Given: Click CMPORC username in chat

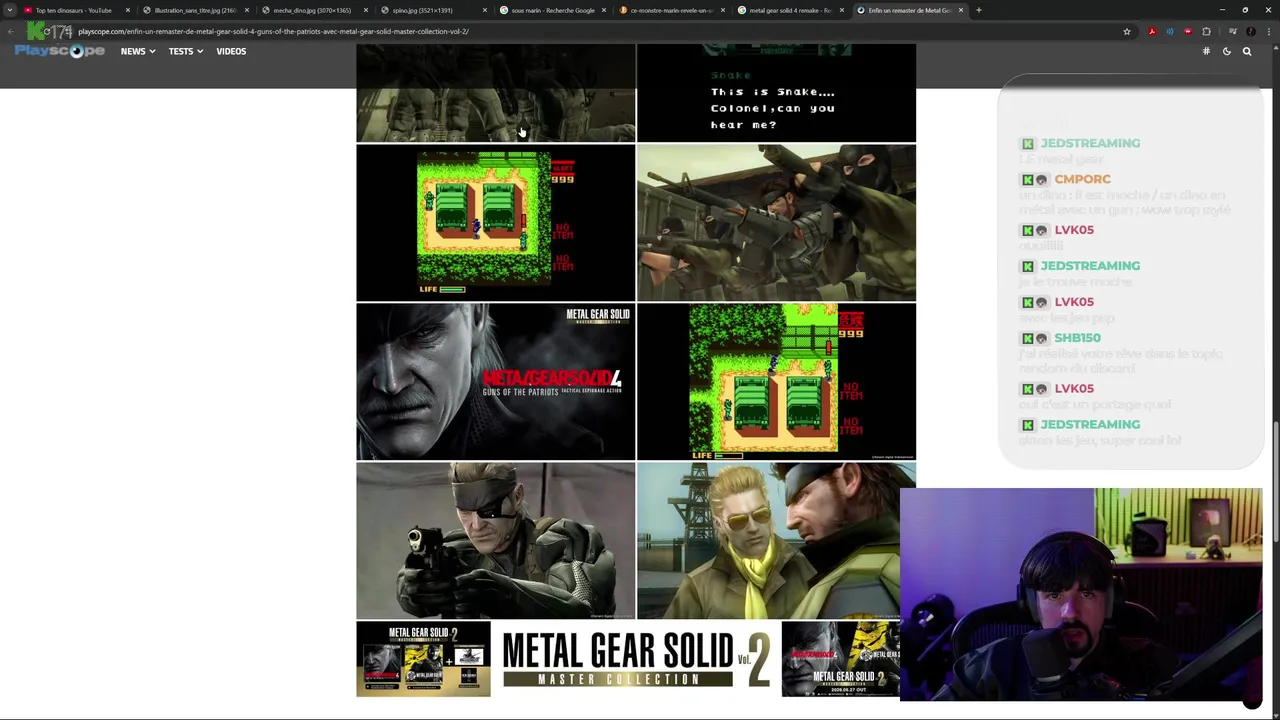Looking at the screenshot, I should click(x=1082, y=179).
